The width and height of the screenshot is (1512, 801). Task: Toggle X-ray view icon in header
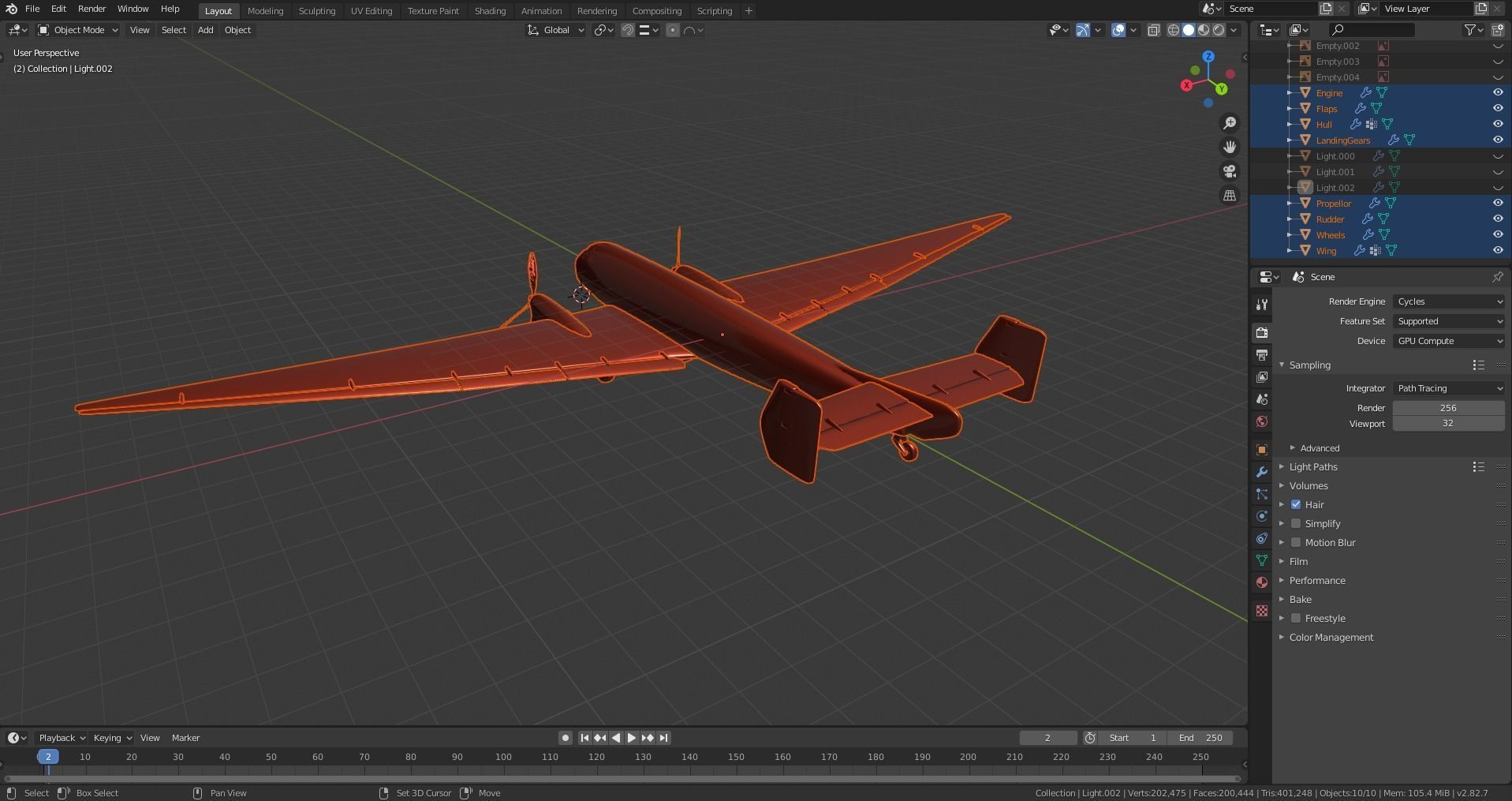[1153, 30]
